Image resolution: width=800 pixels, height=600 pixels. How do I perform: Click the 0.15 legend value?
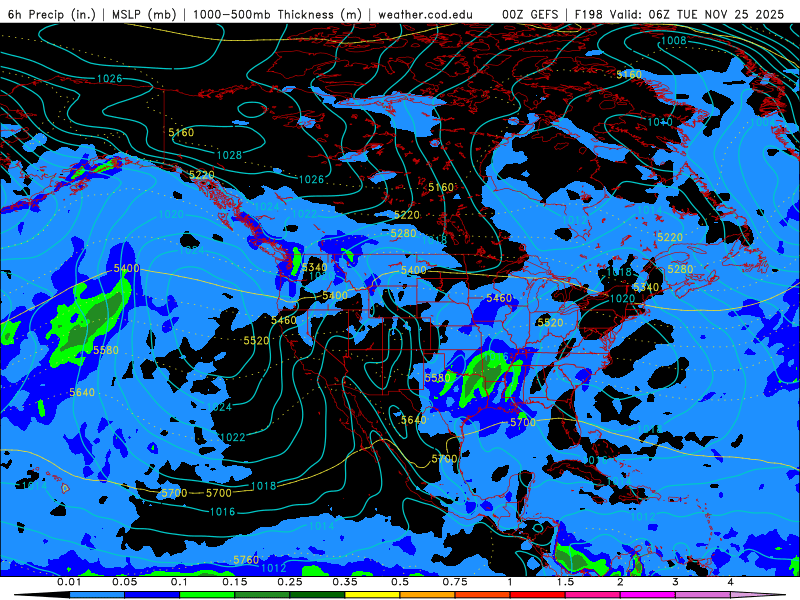[x=234, y=582]
